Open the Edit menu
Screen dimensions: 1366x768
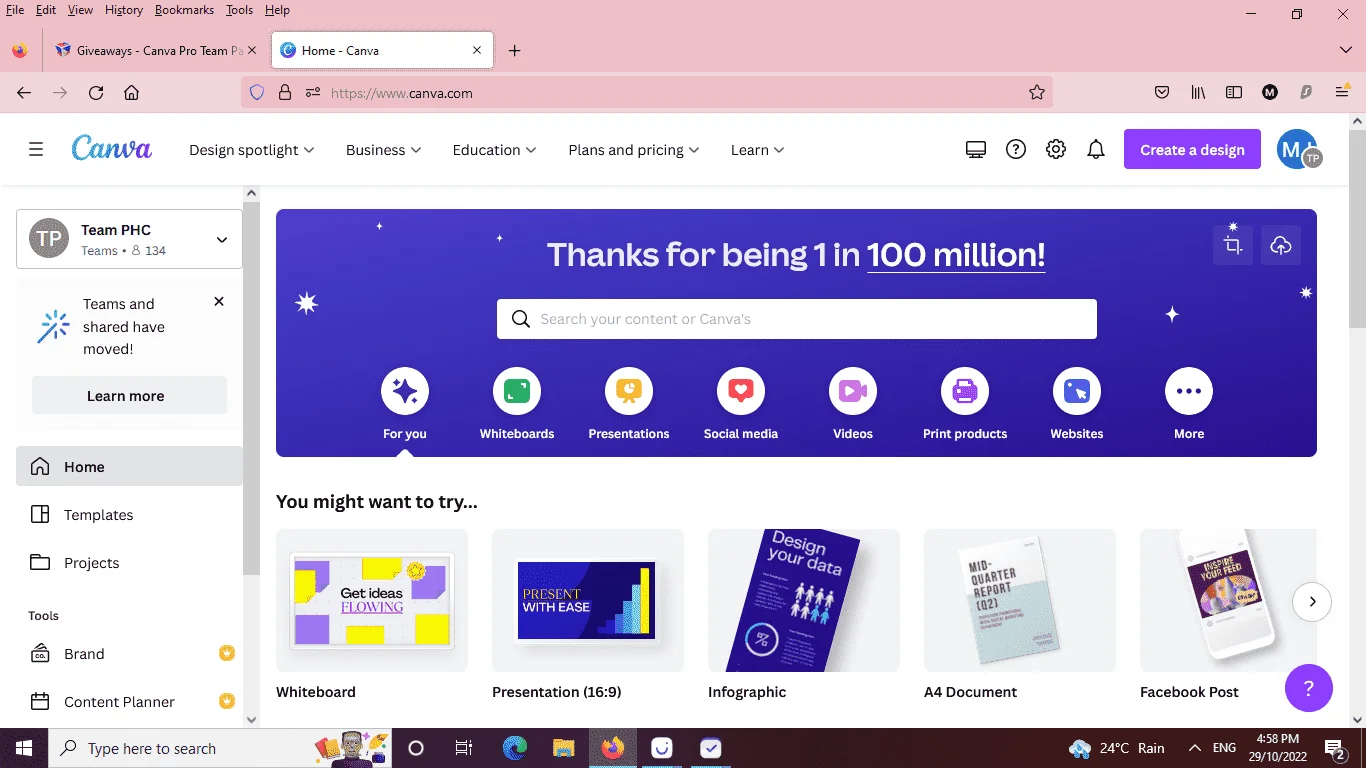[x=46, y=10]
